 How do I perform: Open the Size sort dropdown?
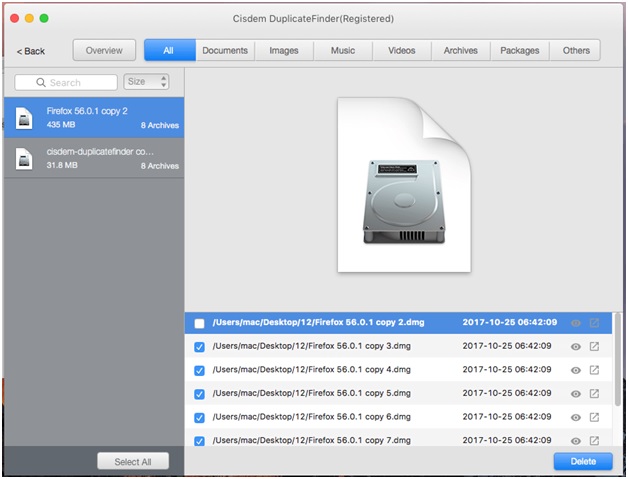(146, 82)
